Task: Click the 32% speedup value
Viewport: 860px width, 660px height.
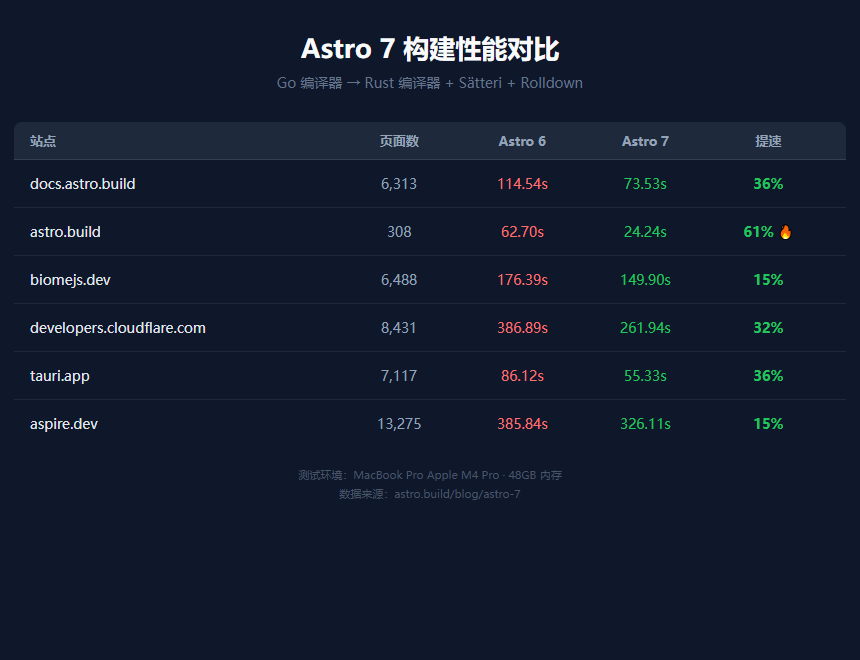Action: pos(768,328)
